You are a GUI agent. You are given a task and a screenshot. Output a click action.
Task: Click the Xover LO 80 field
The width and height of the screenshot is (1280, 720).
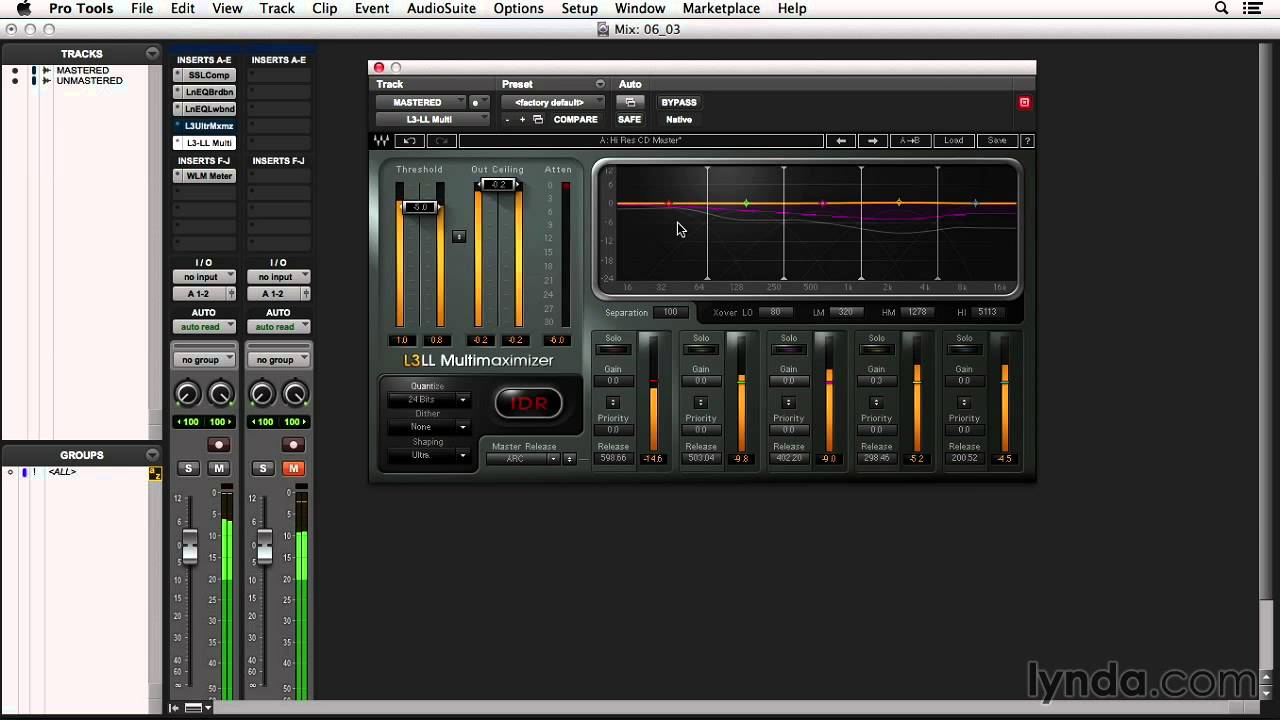(775, 312)
